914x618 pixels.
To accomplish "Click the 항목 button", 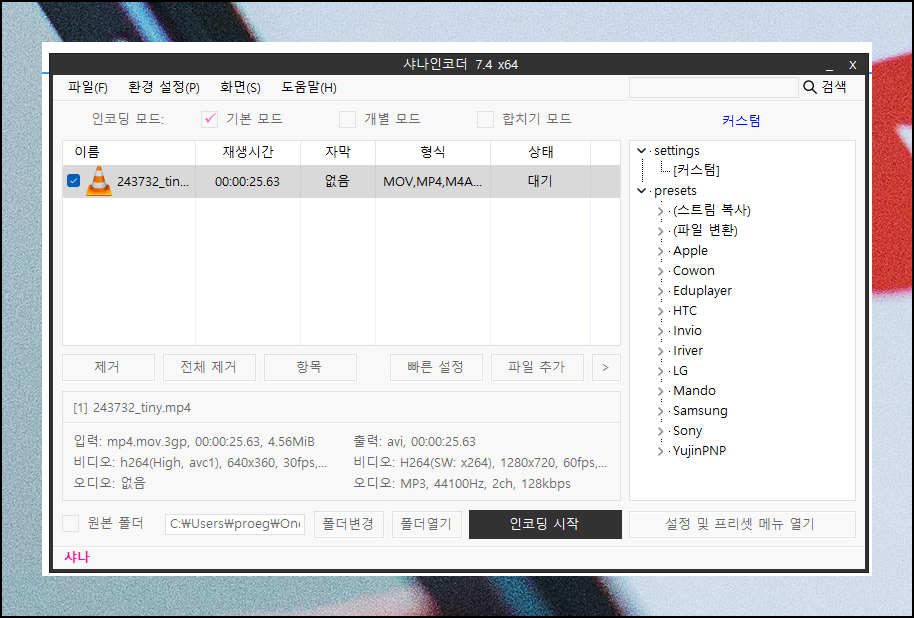I will [x=310, y=367].
